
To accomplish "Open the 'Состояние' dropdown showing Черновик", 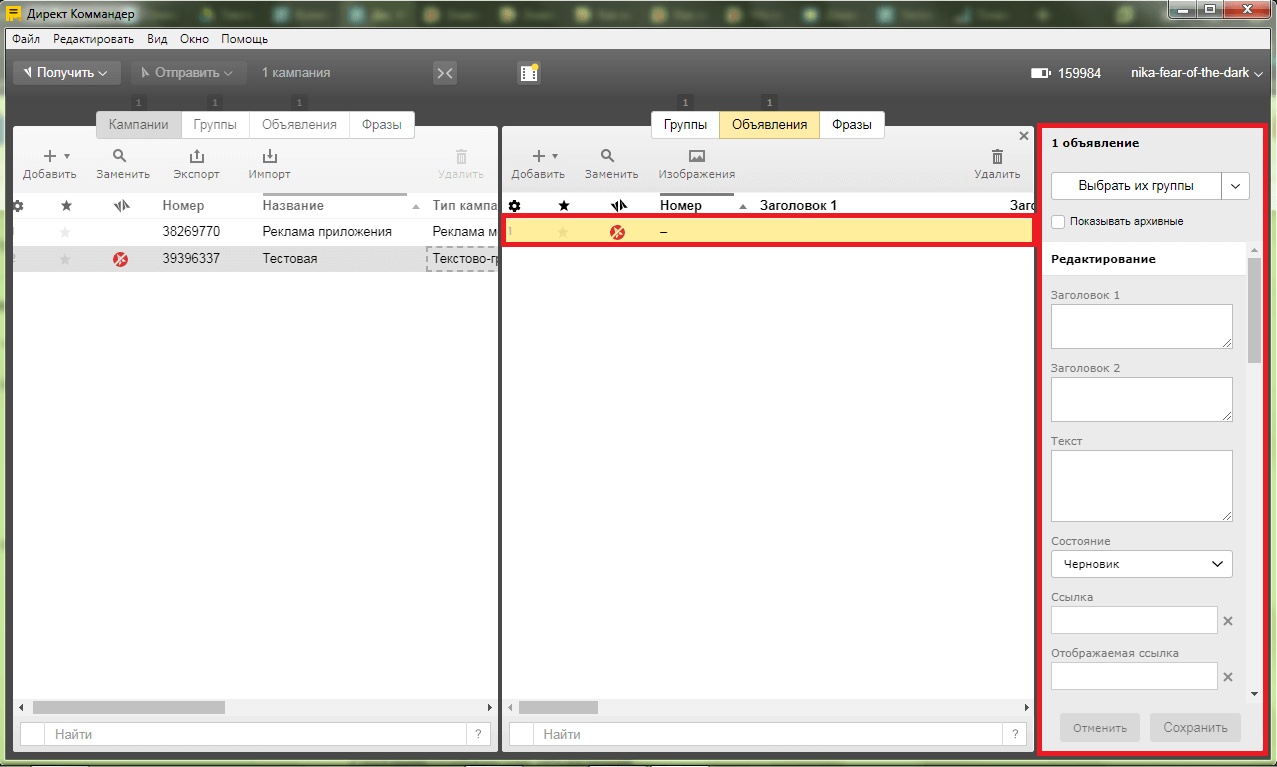I will (x=1141, y=564).
